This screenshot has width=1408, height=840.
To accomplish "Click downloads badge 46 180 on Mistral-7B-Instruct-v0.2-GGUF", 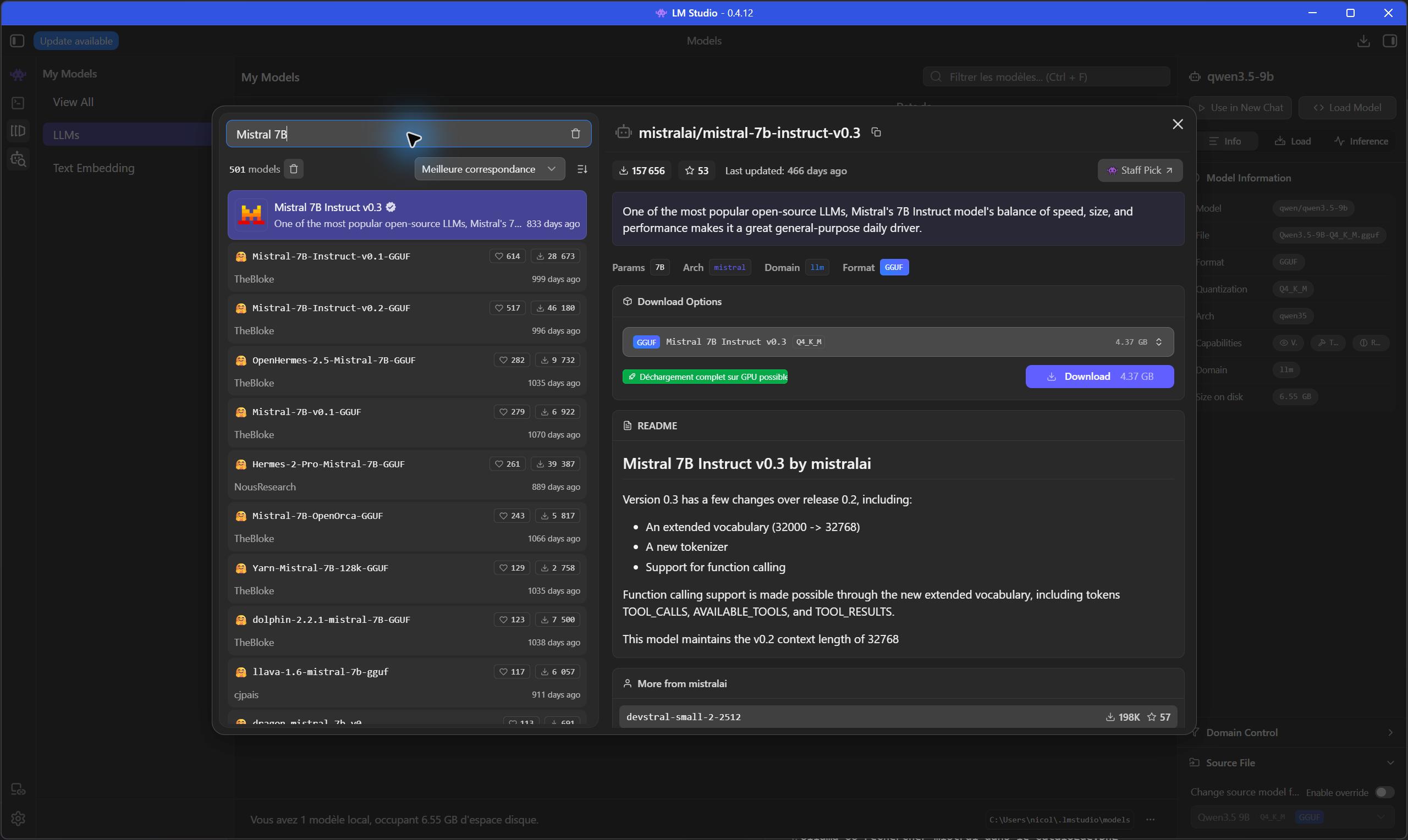I will click(x=555, y=308).
